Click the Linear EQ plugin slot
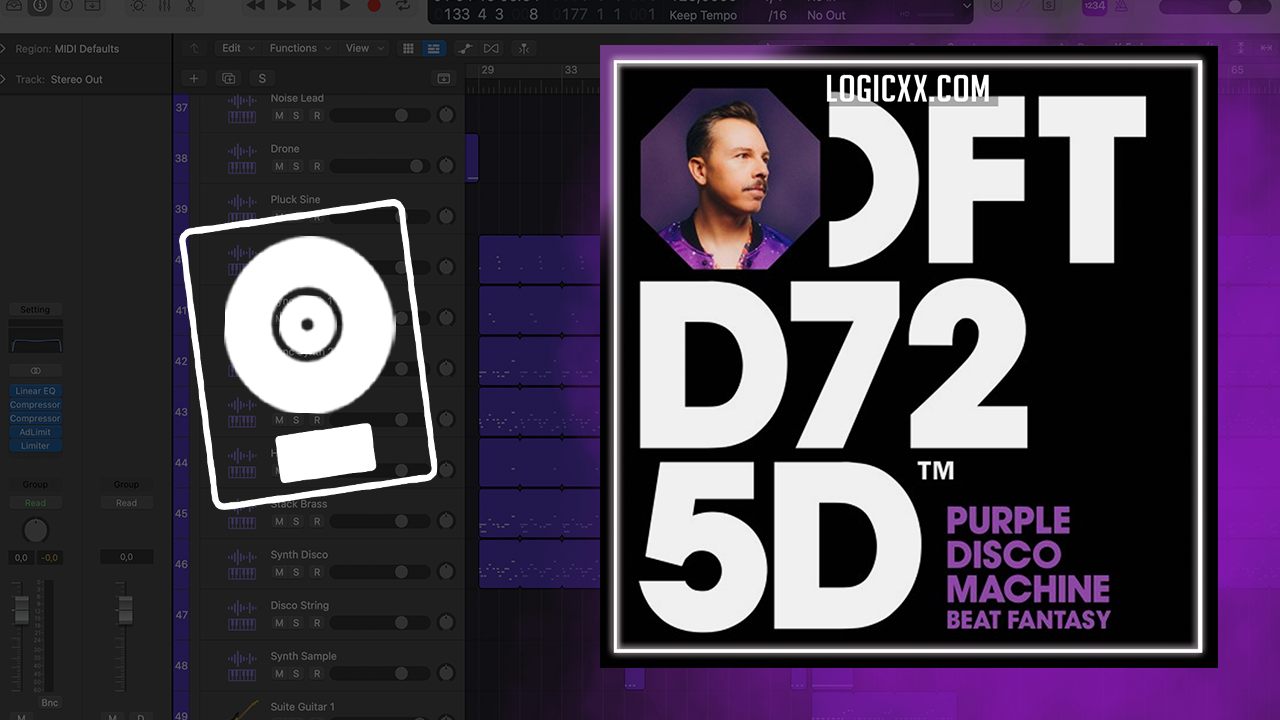The height and width of the screenshot is (720, 1280). (x=35, y=391)
